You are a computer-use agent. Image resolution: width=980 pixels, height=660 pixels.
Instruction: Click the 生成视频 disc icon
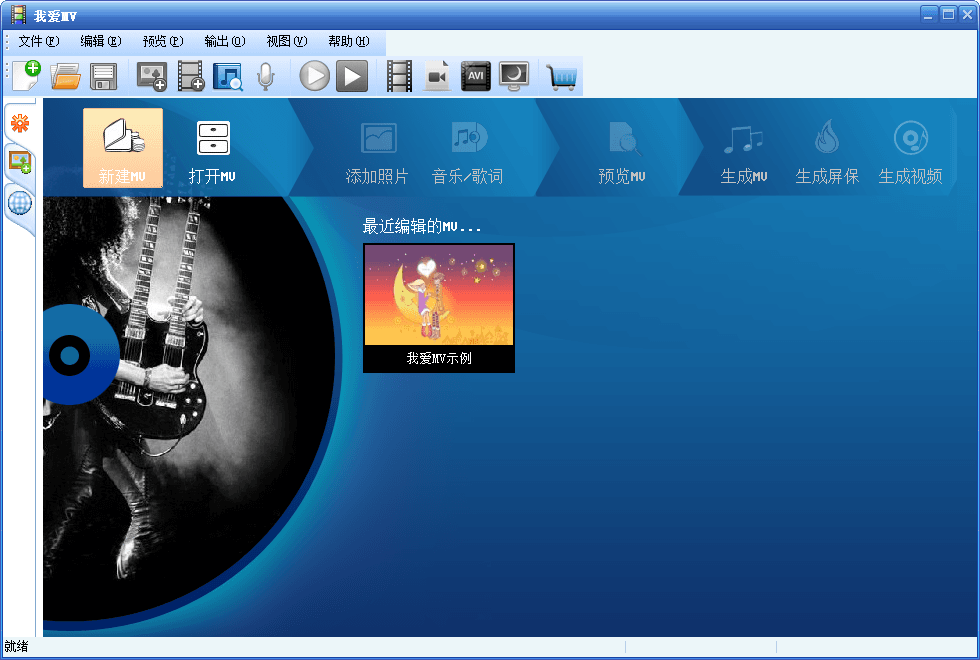pos(911,138)
